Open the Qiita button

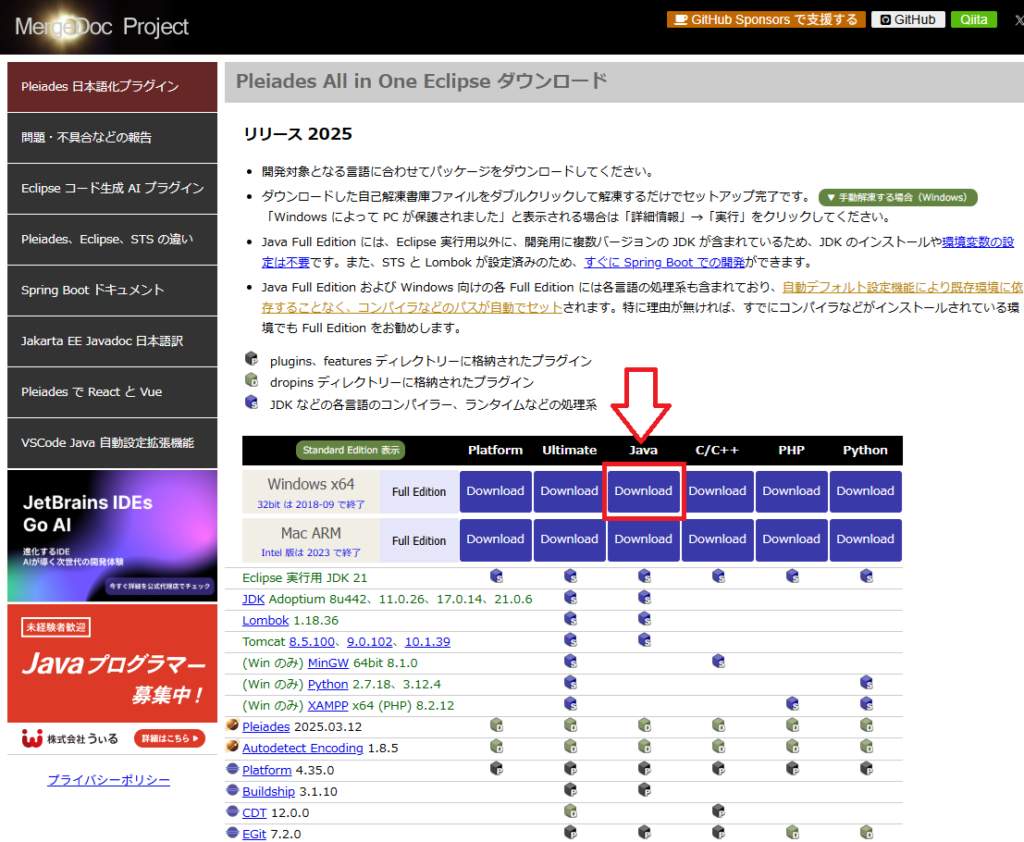point(973,20)
